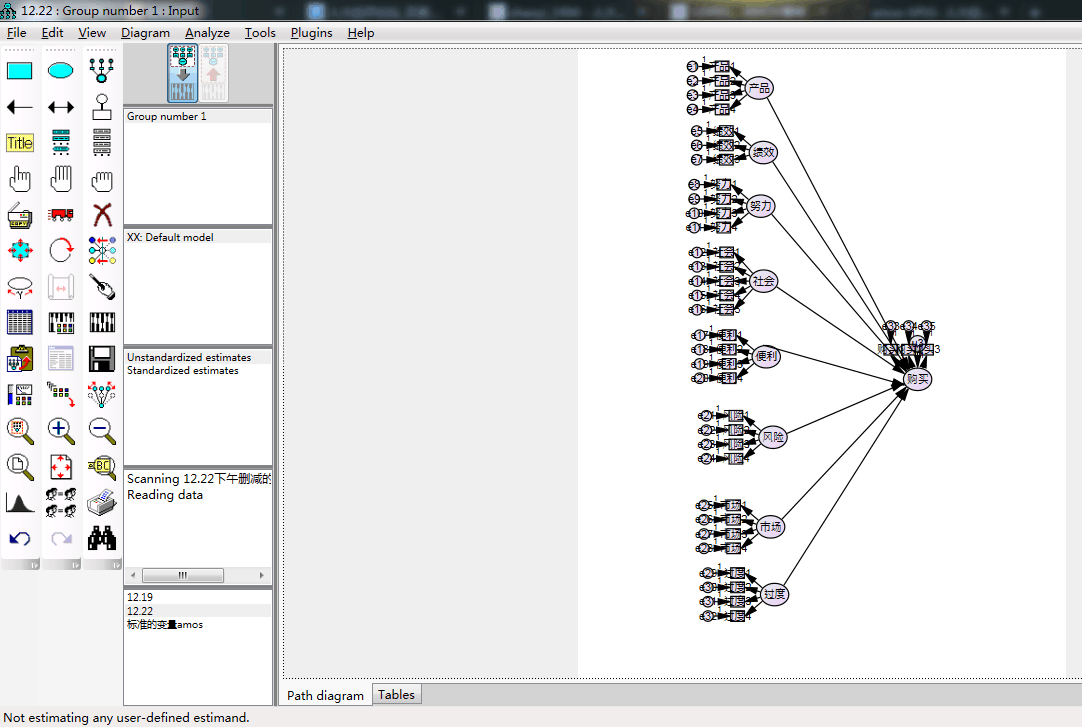Click the 过度 latent variable ellipse
This screenshot has width=1082, height=727.
[774, 594]
